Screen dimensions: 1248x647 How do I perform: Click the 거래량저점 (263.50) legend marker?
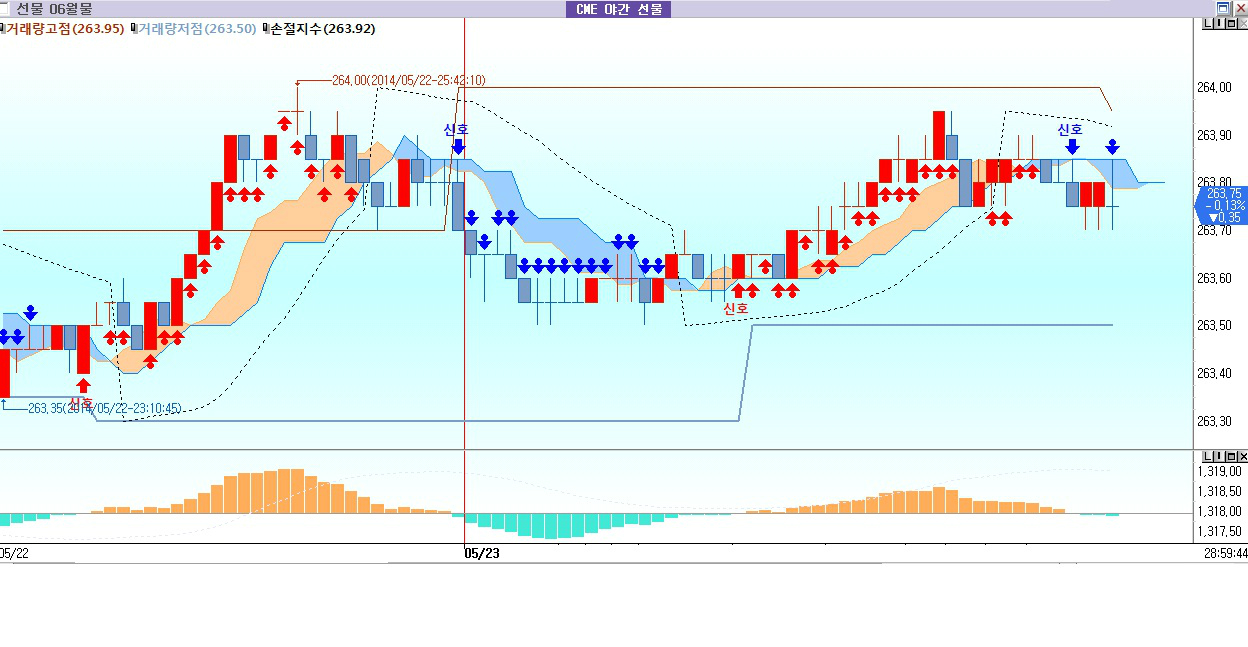click(x=134, y=29)
